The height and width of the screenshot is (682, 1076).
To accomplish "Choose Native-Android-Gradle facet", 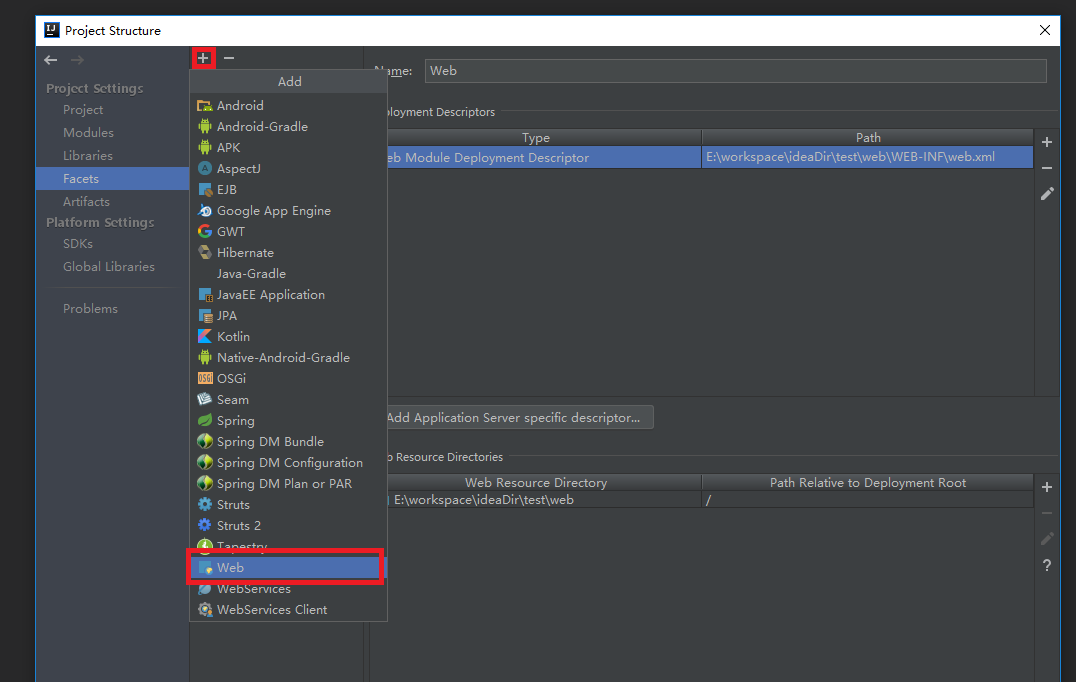I will (x=288, y=357).
